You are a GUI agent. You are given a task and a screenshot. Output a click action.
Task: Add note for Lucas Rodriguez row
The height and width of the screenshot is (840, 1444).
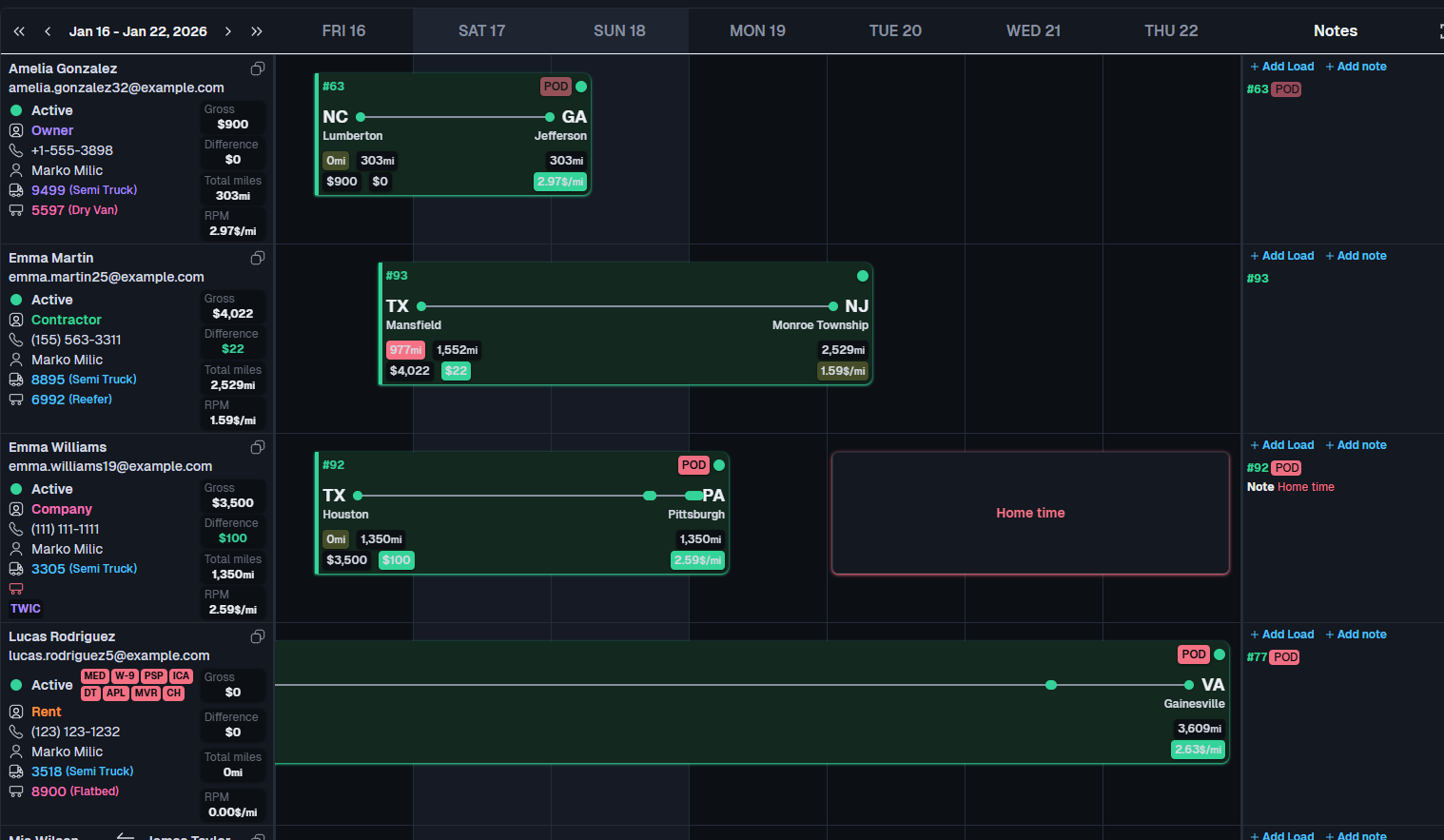point(1356,635)
